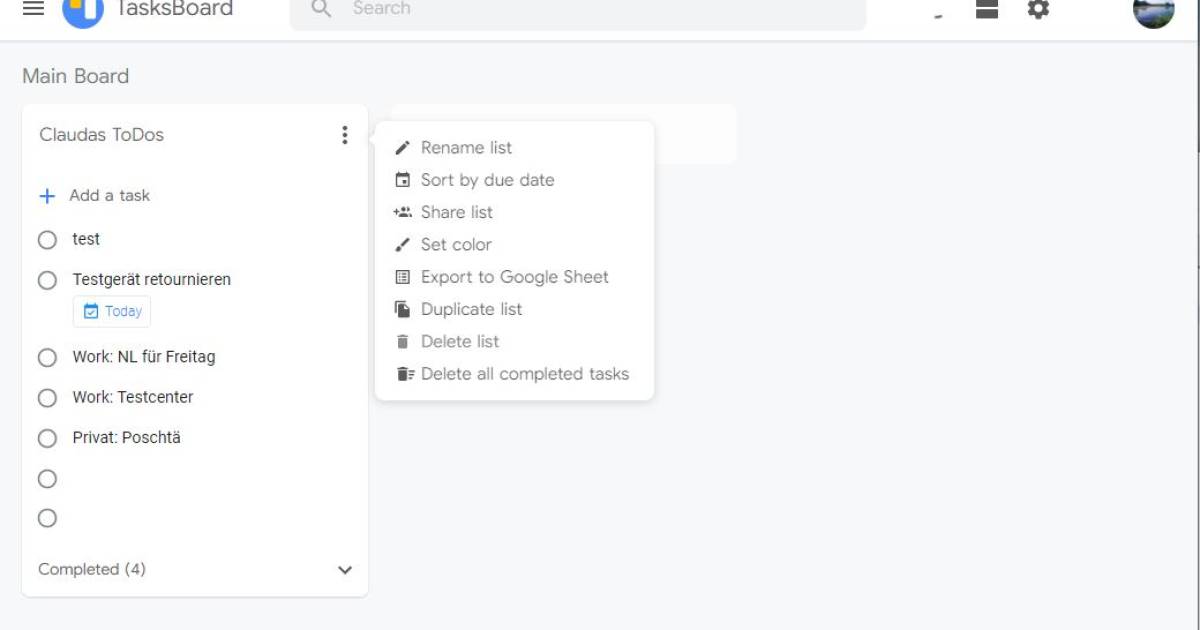The width and height of the screenshot is (1200, 630).
Task: Open the profile avatar menu
Action: click(1153, 11)
